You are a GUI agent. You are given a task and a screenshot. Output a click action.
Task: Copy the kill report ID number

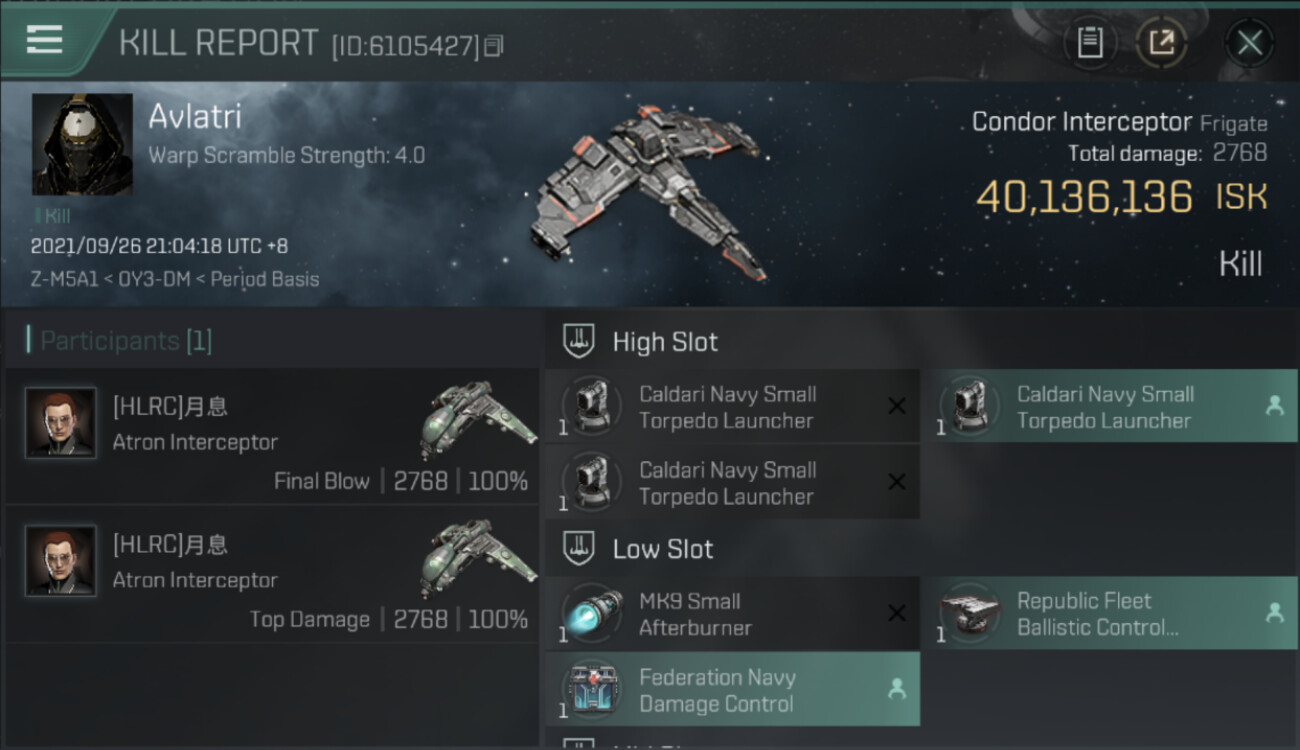tap(494, 46)
